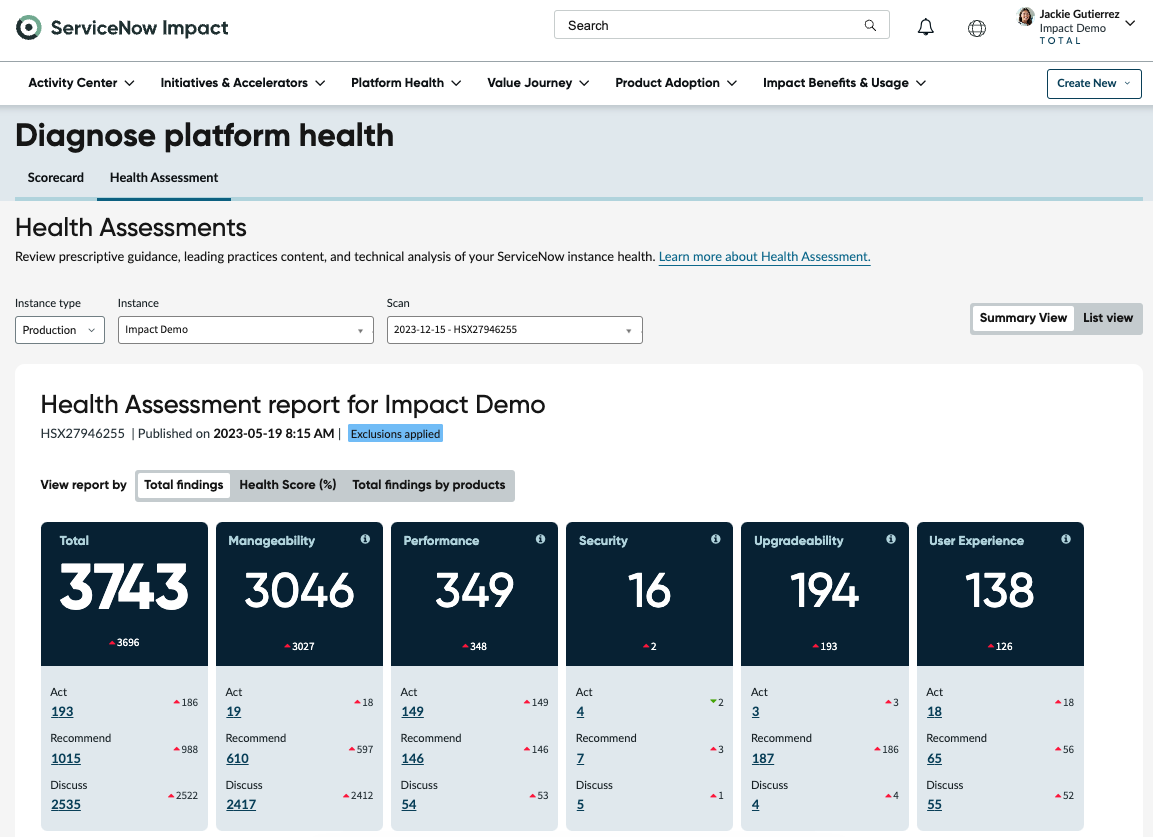This screenshot has width=1153, height=837.
Task: Click the Manageability 3046 count
Action: [299, 590]
